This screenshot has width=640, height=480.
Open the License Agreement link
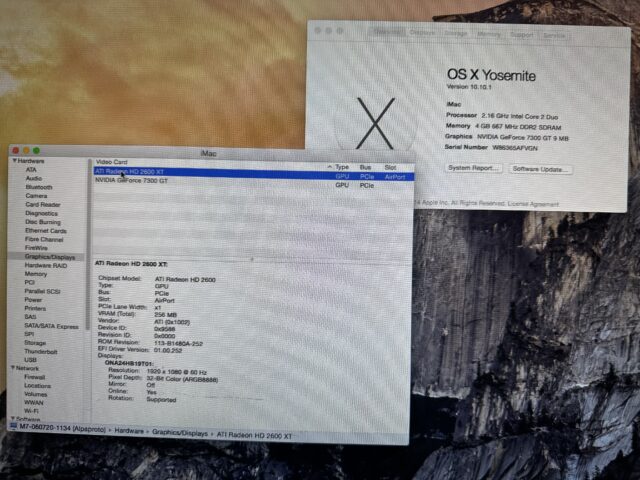533,204
